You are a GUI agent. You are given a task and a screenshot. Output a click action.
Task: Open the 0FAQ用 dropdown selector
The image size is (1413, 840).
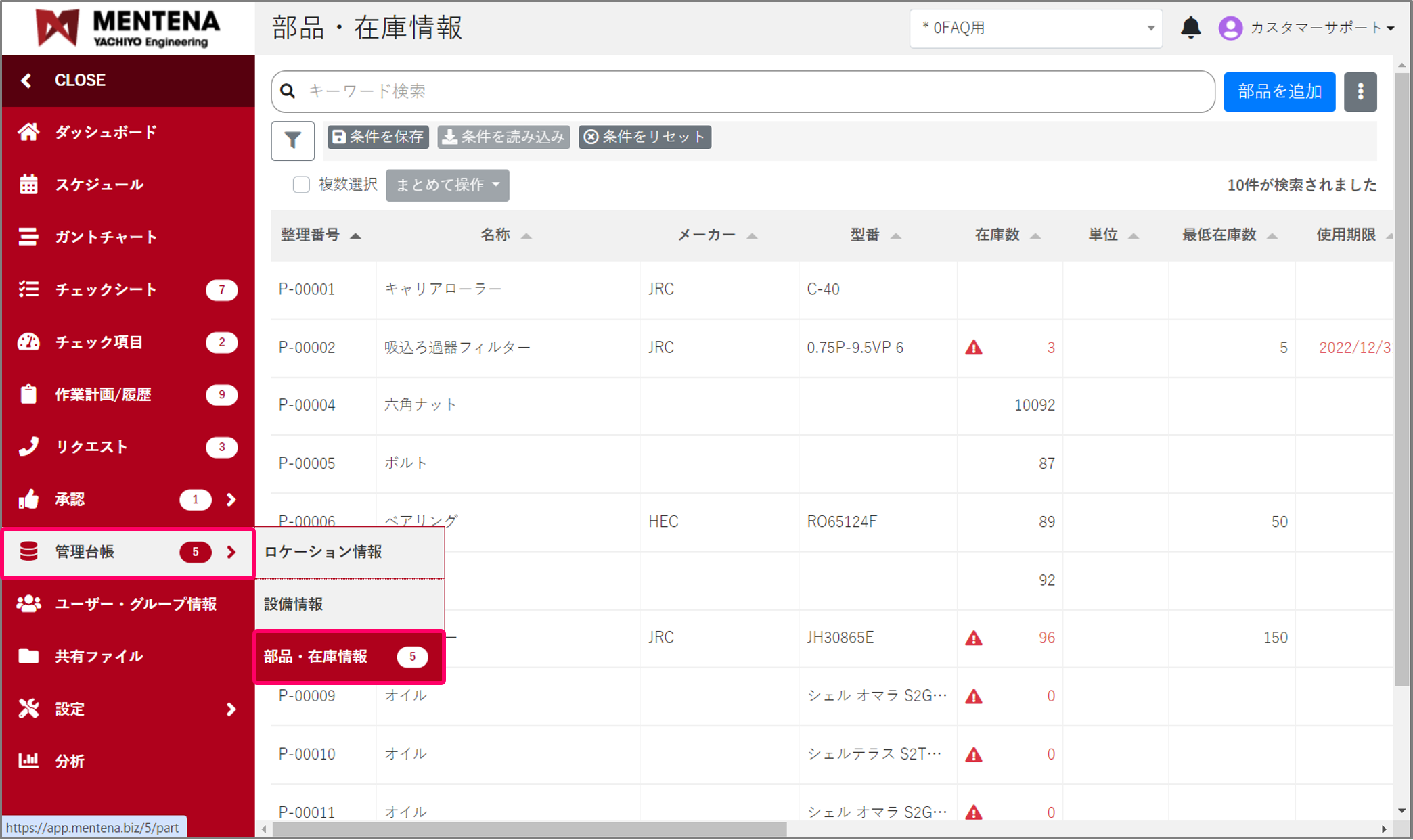click(x=1035, y=28)
